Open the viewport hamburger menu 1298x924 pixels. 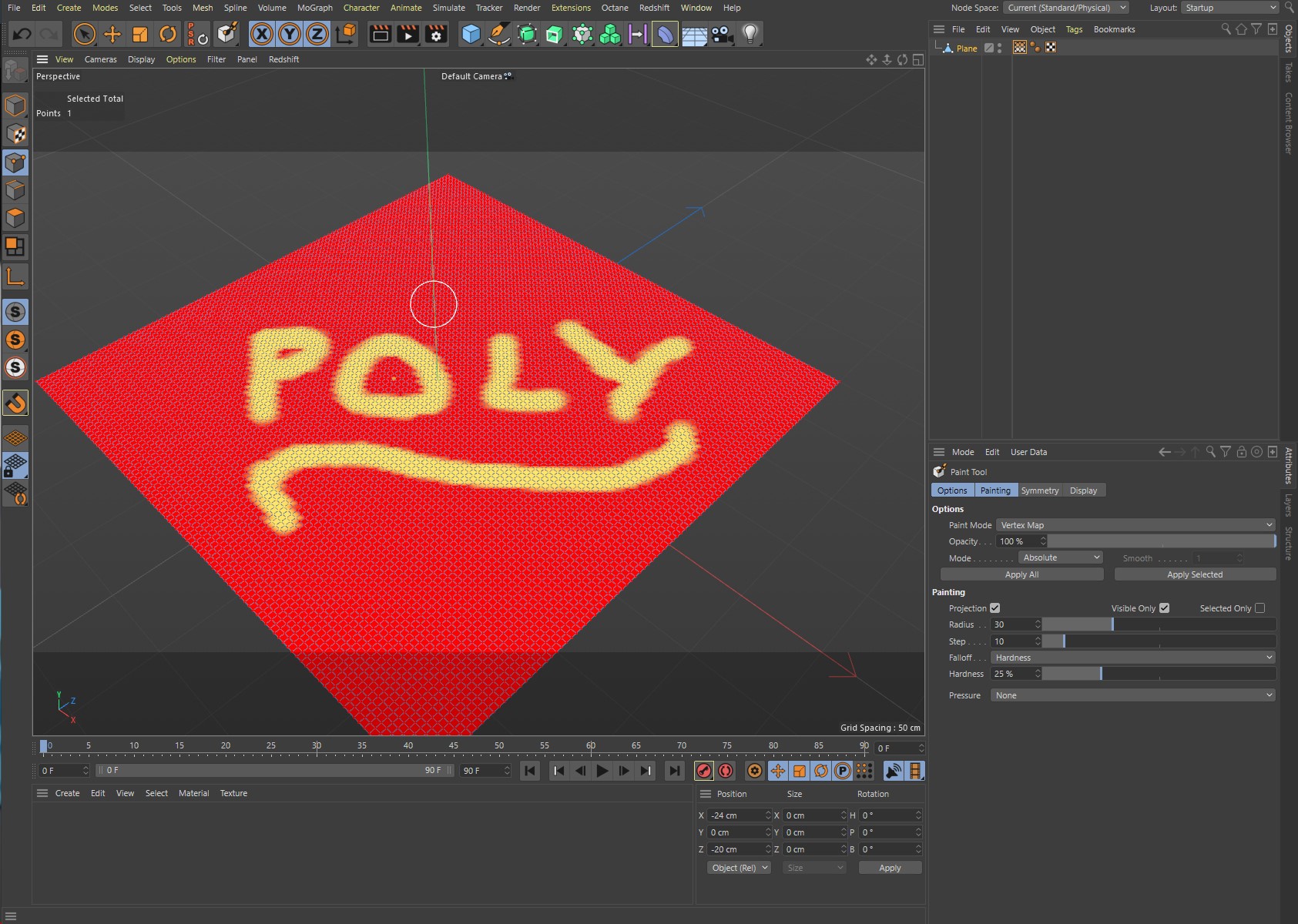pyautogui.click(x=42, y=59)
